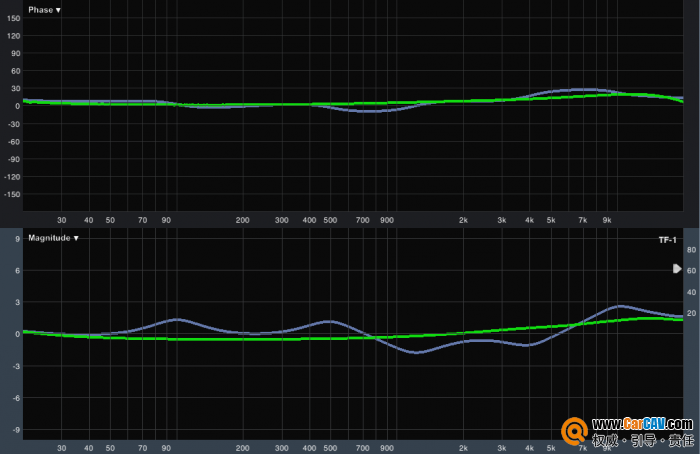This screenshot has width=700, height=454.
Task: Click blue magnitude curve peak near 9k
Action: coord(620,306)
